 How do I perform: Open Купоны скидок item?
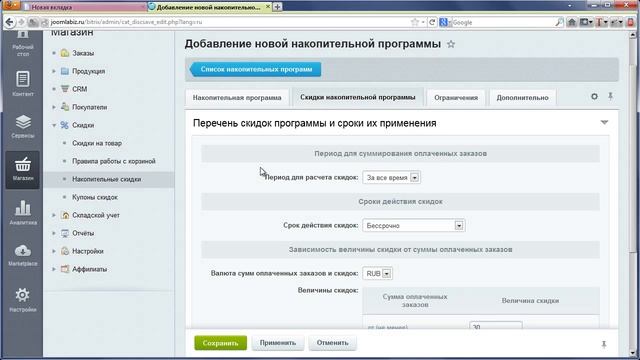95,197
